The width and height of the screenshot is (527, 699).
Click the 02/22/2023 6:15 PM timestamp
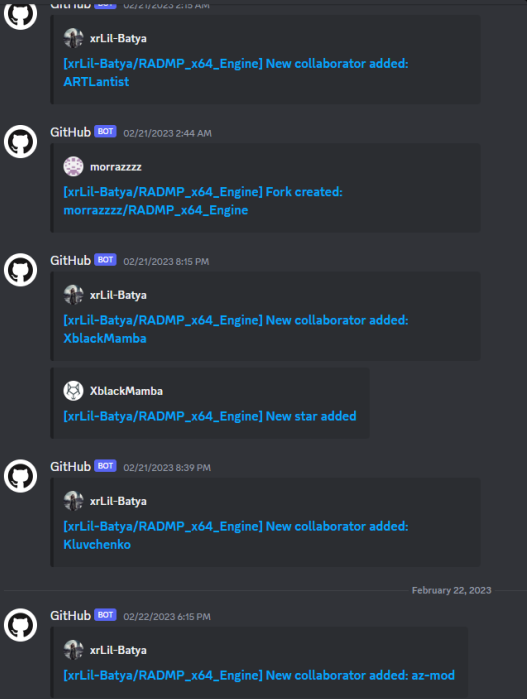[167, 617]
